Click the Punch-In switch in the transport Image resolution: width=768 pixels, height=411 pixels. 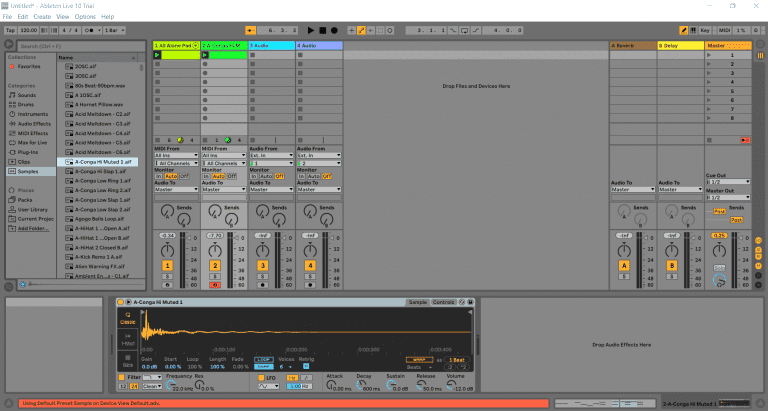click(453, 30)
